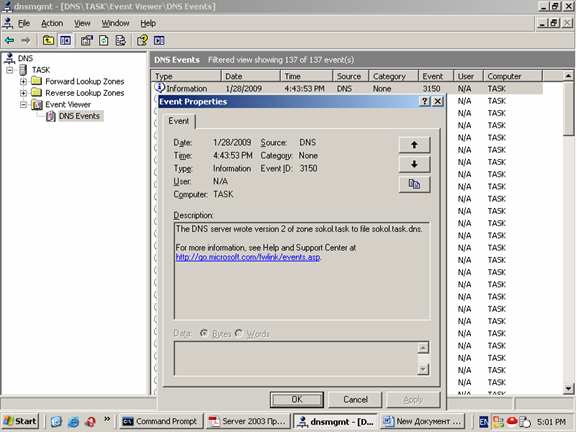Sort events by Time column header
The image size is (577, 433).
click(x=306, y=76)
